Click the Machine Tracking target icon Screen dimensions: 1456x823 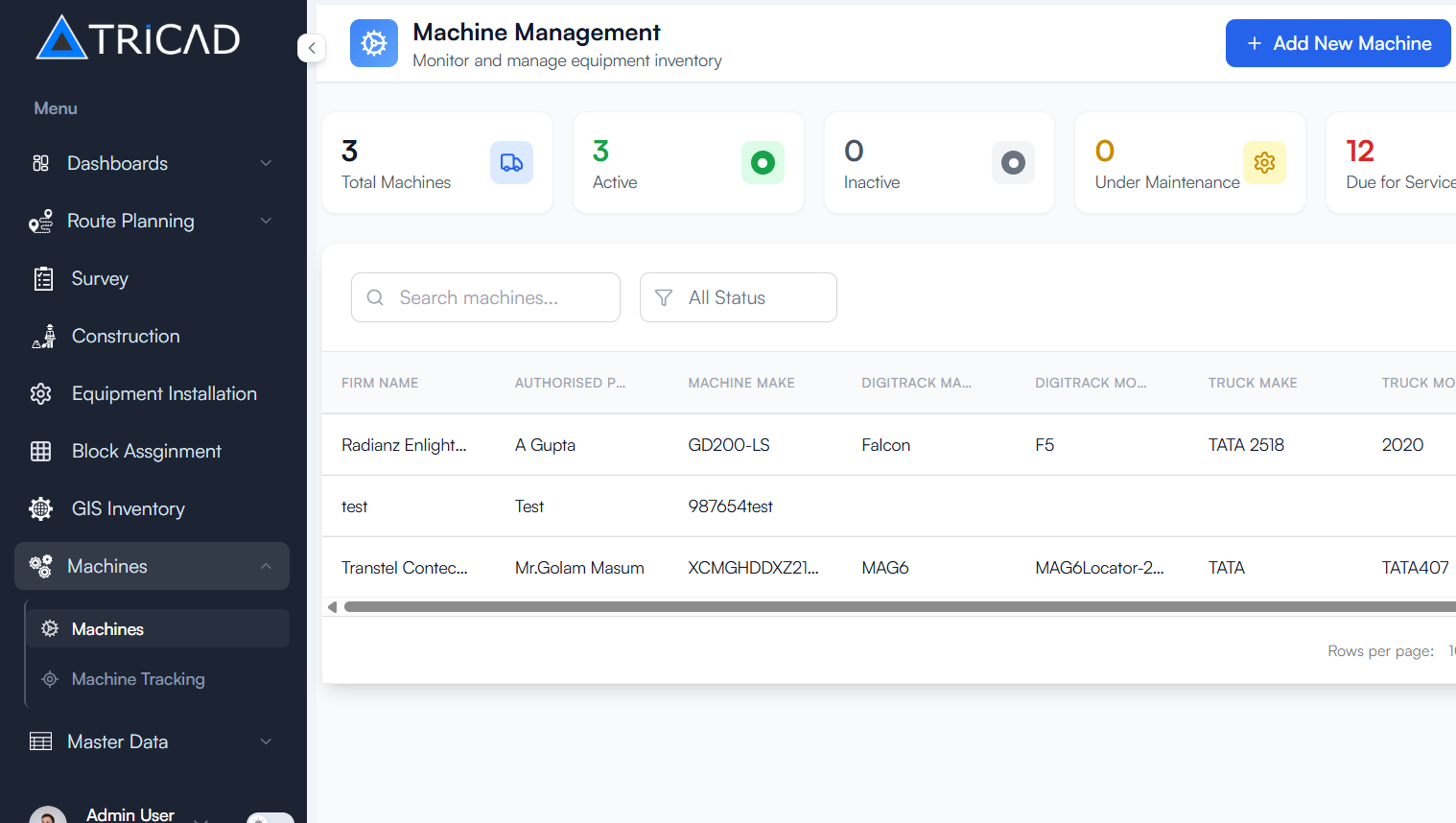click(x=49, y=679)
